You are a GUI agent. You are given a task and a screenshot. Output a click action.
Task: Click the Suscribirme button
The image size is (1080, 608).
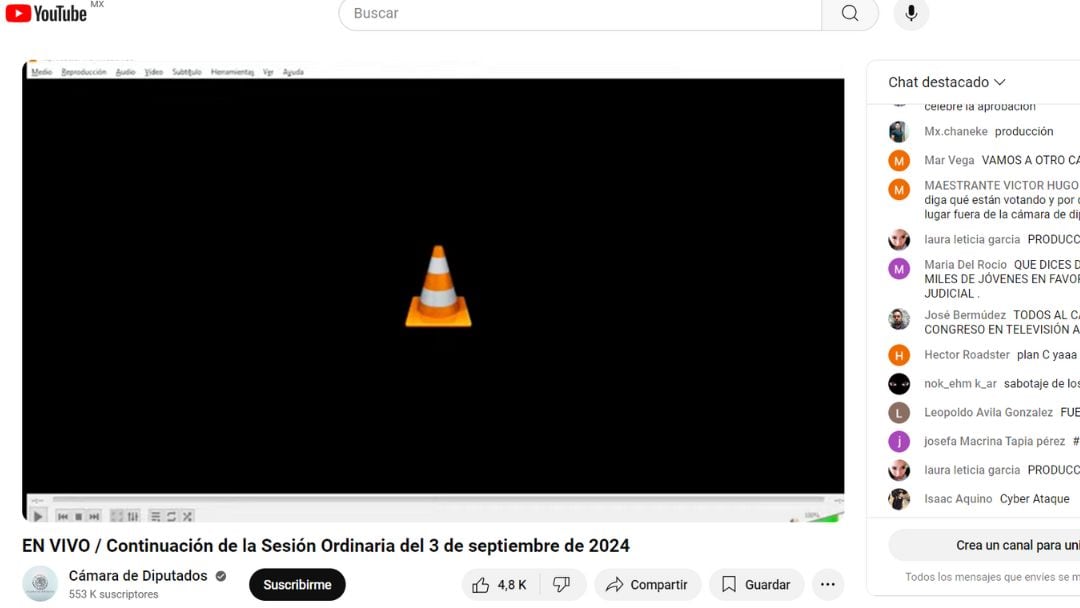[297, 585]
